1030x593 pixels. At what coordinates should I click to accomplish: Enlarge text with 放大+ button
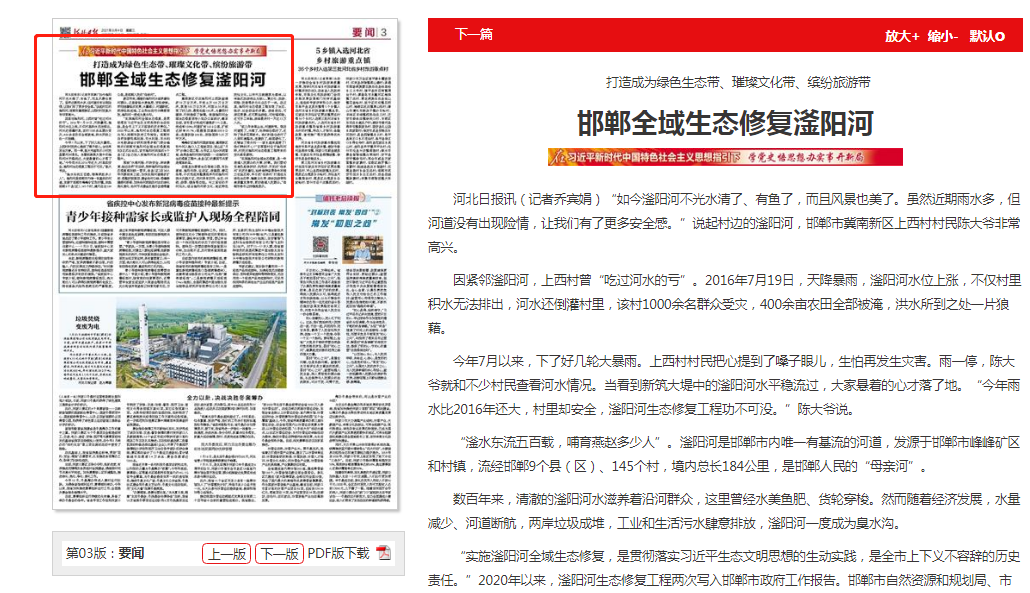[902, 36]
